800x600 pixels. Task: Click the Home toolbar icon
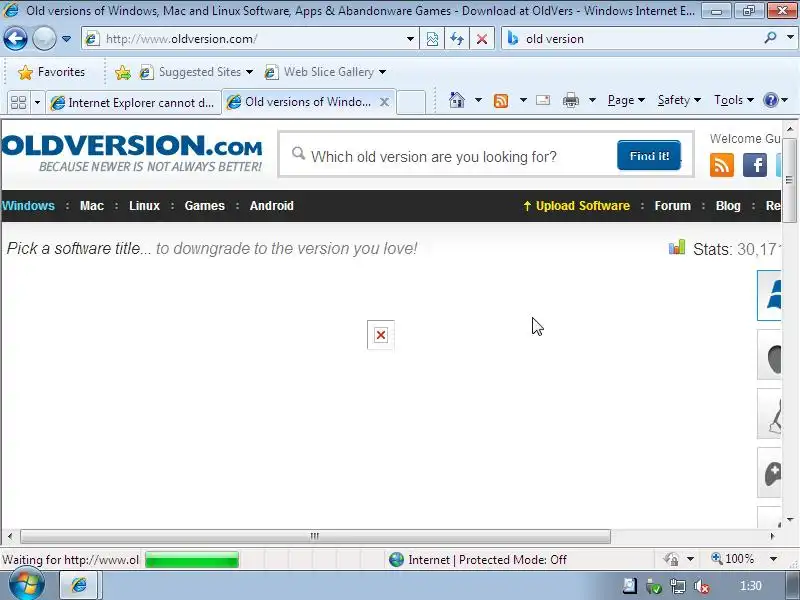pyautogui.click(x=457, y=100)
